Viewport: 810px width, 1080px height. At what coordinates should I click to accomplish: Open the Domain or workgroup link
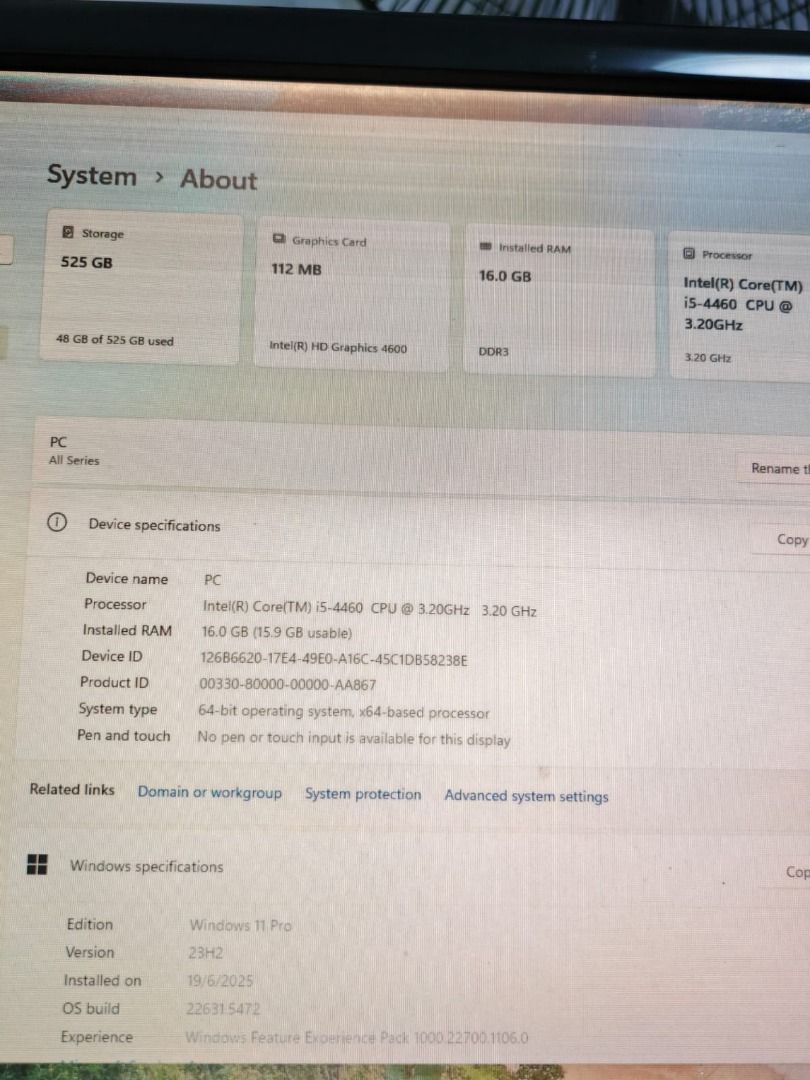coord(209,792)
